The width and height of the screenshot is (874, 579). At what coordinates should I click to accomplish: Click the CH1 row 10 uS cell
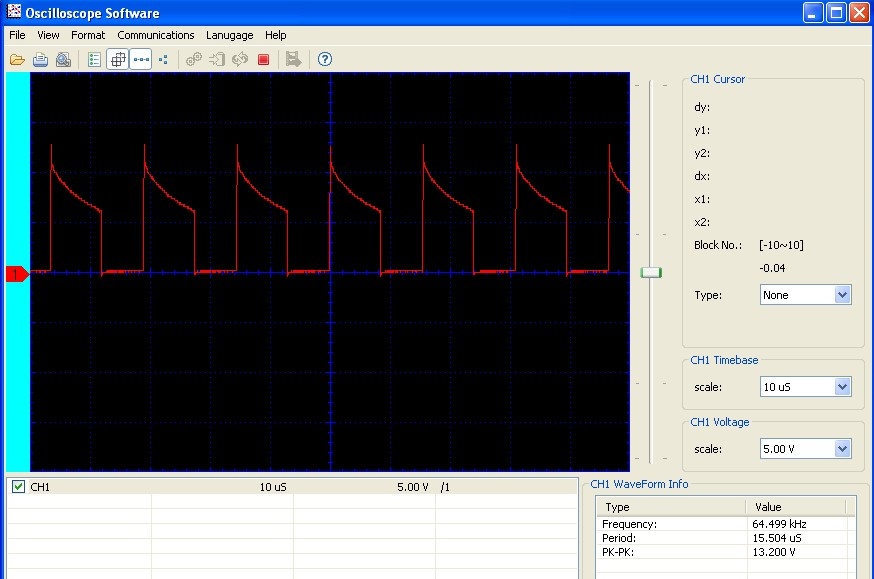tap(273, 487)
